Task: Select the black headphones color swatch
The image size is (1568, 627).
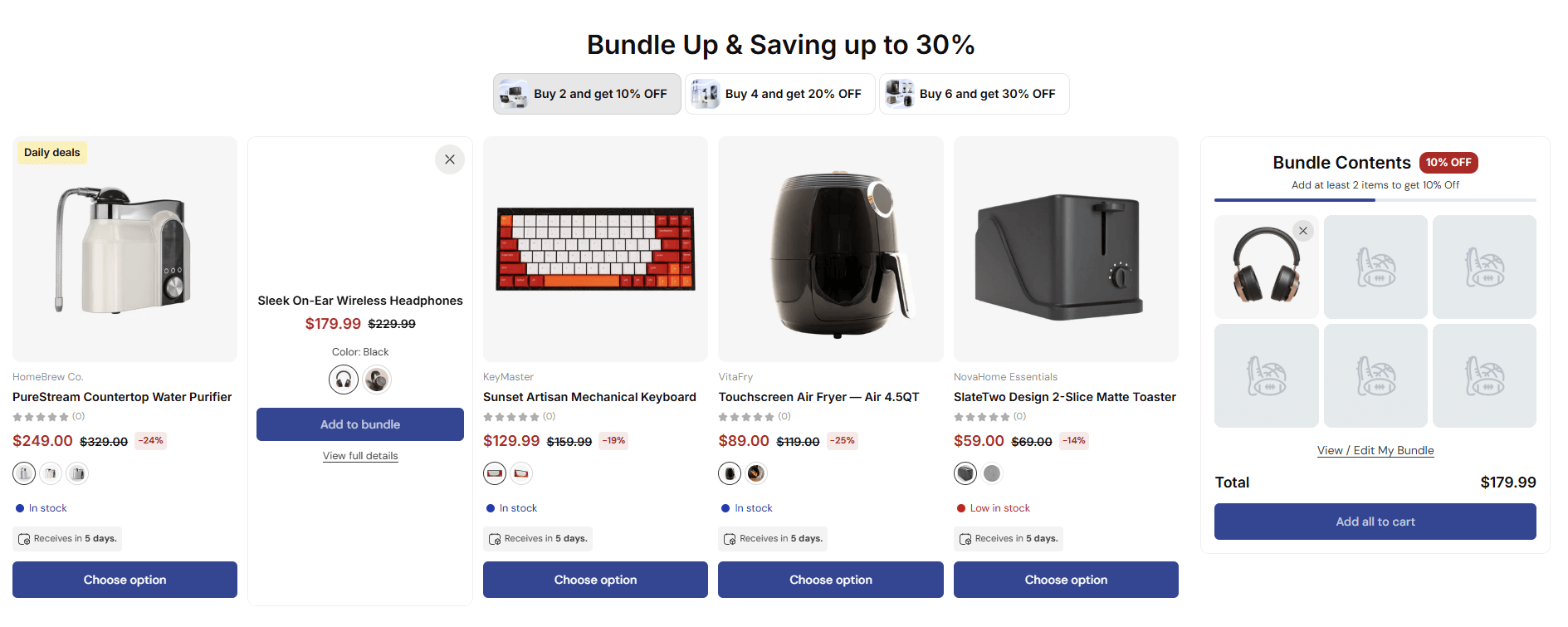Action: [x=343, y=380]
